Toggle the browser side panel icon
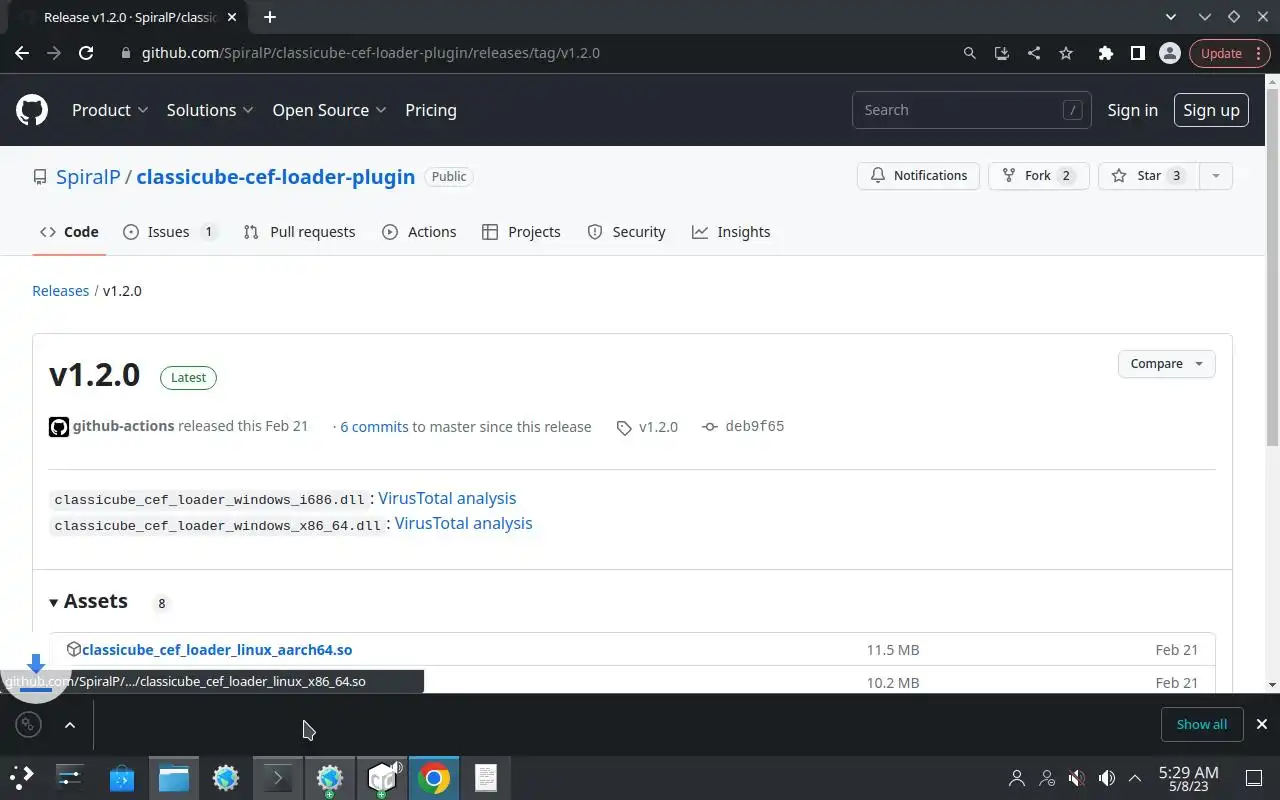 [x=1137, y=53]
